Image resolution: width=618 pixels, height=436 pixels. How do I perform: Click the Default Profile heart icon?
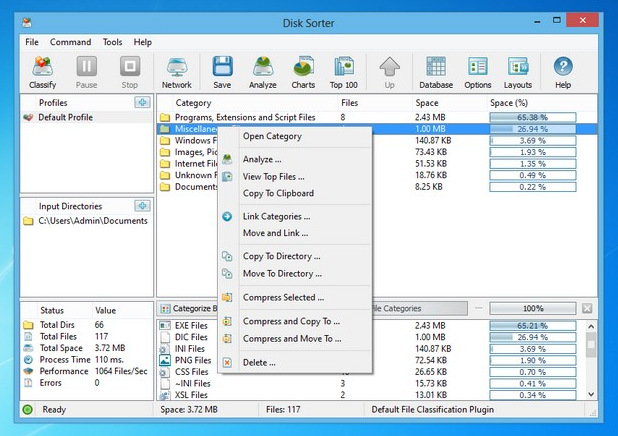(x=28, y=117)
